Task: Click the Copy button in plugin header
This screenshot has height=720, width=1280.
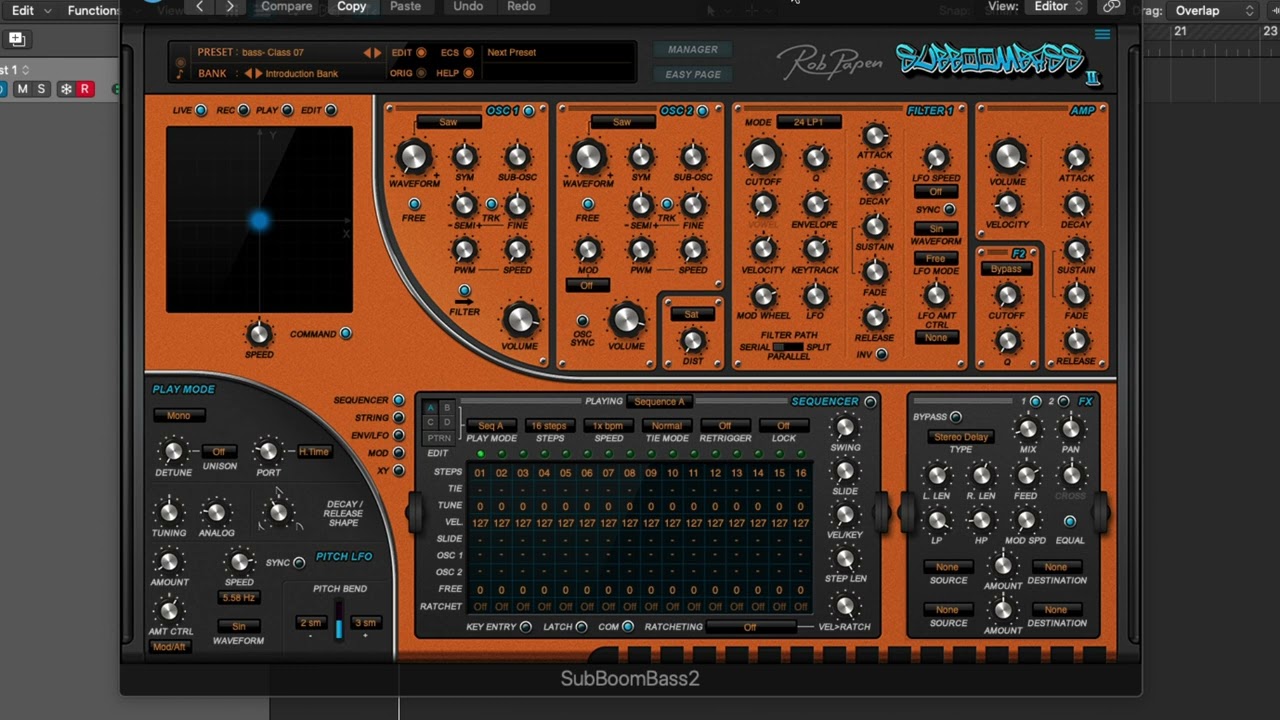Action: [x=351, y=7]
